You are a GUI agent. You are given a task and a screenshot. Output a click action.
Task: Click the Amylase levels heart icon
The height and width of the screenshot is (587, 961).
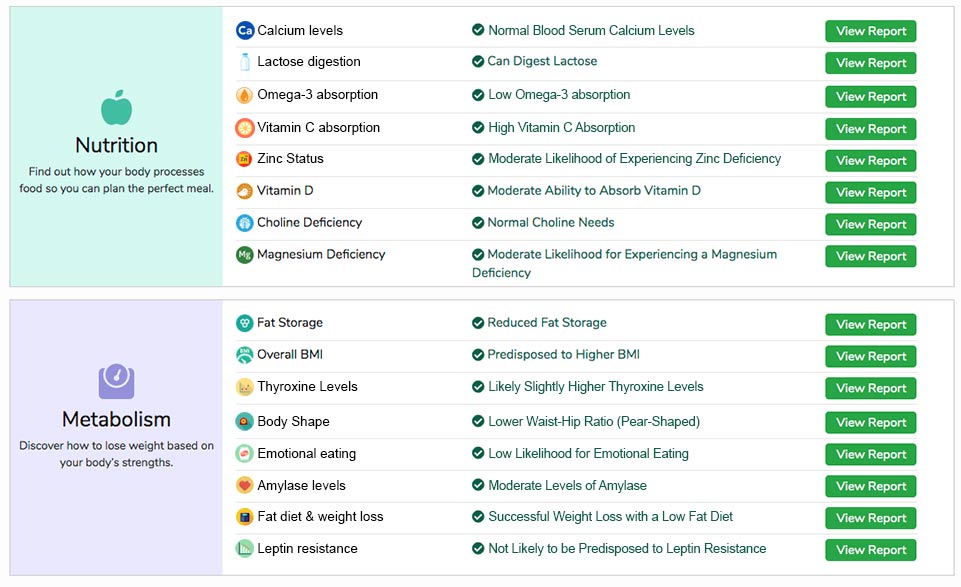point(245,485)
